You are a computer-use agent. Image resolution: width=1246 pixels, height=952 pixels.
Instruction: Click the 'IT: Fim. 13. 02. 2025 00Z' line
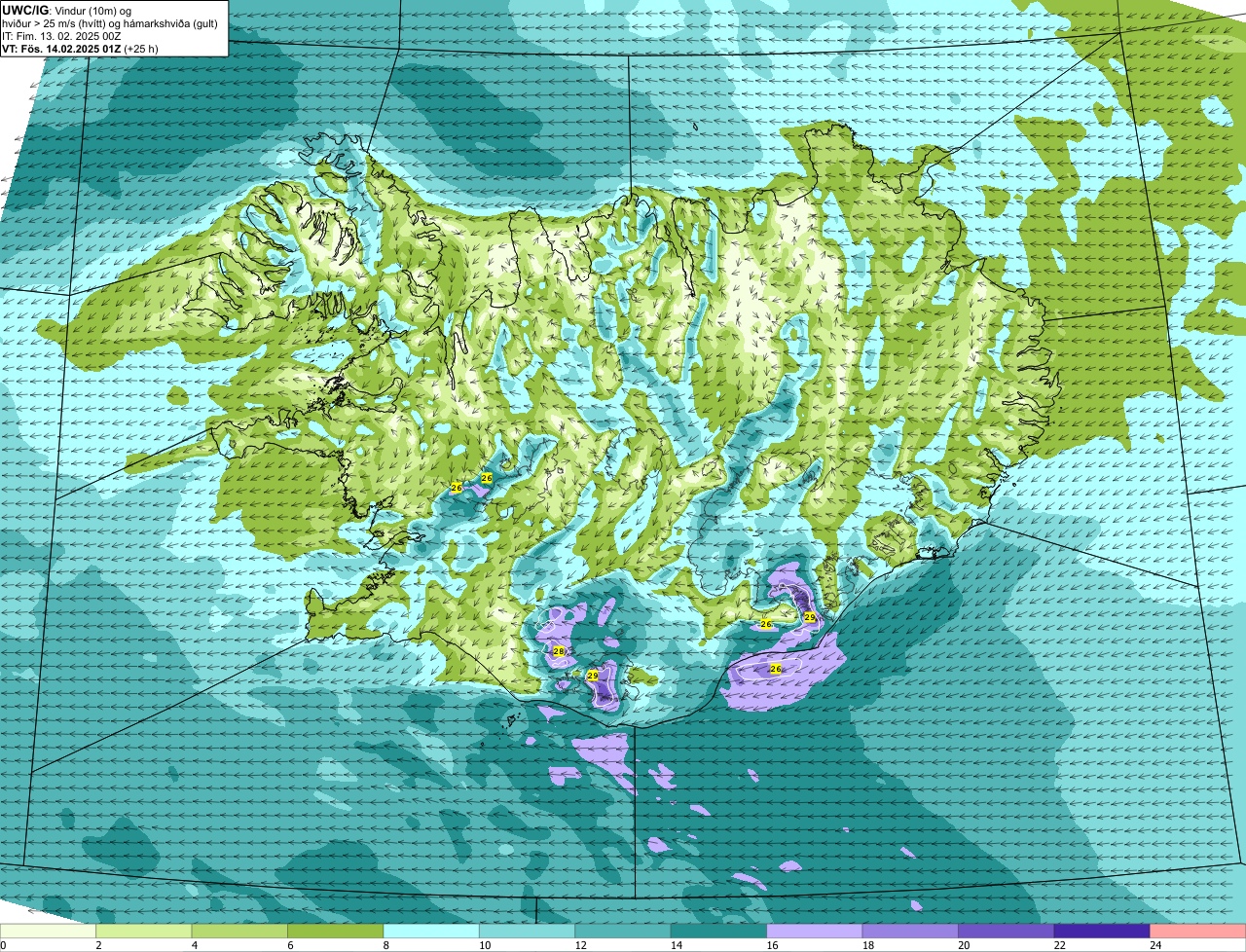click(61, 35)
